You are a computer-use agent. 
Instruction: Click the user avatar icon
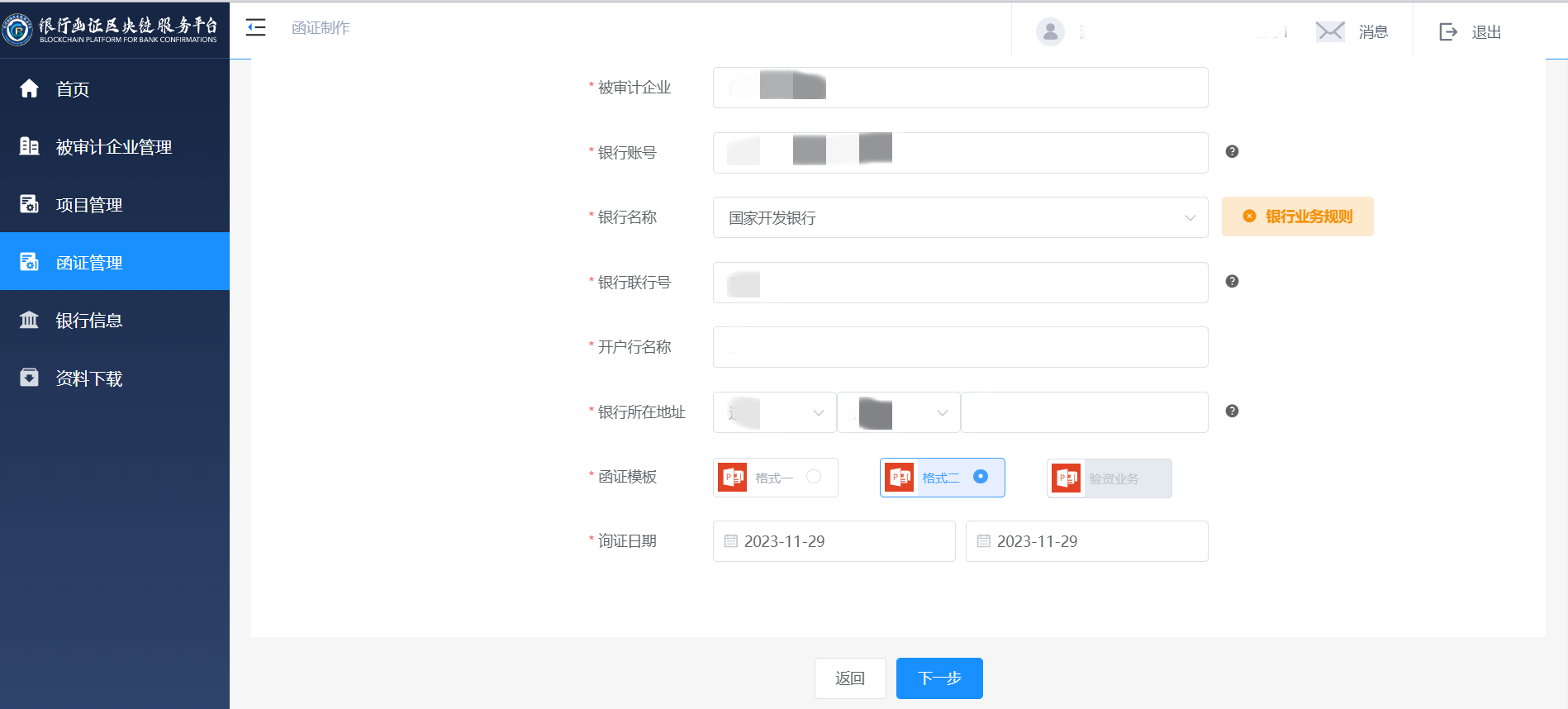point(1050,31)
